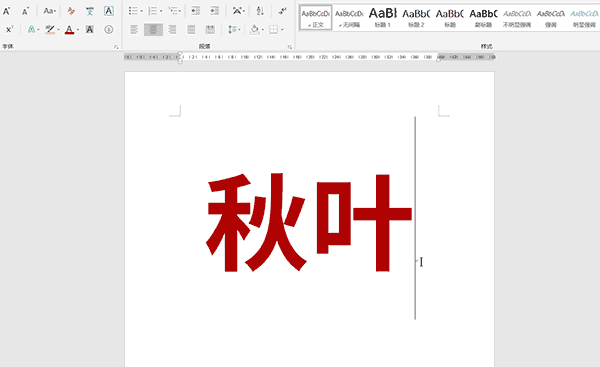Click the Borders grid icon

pos(273,29)
